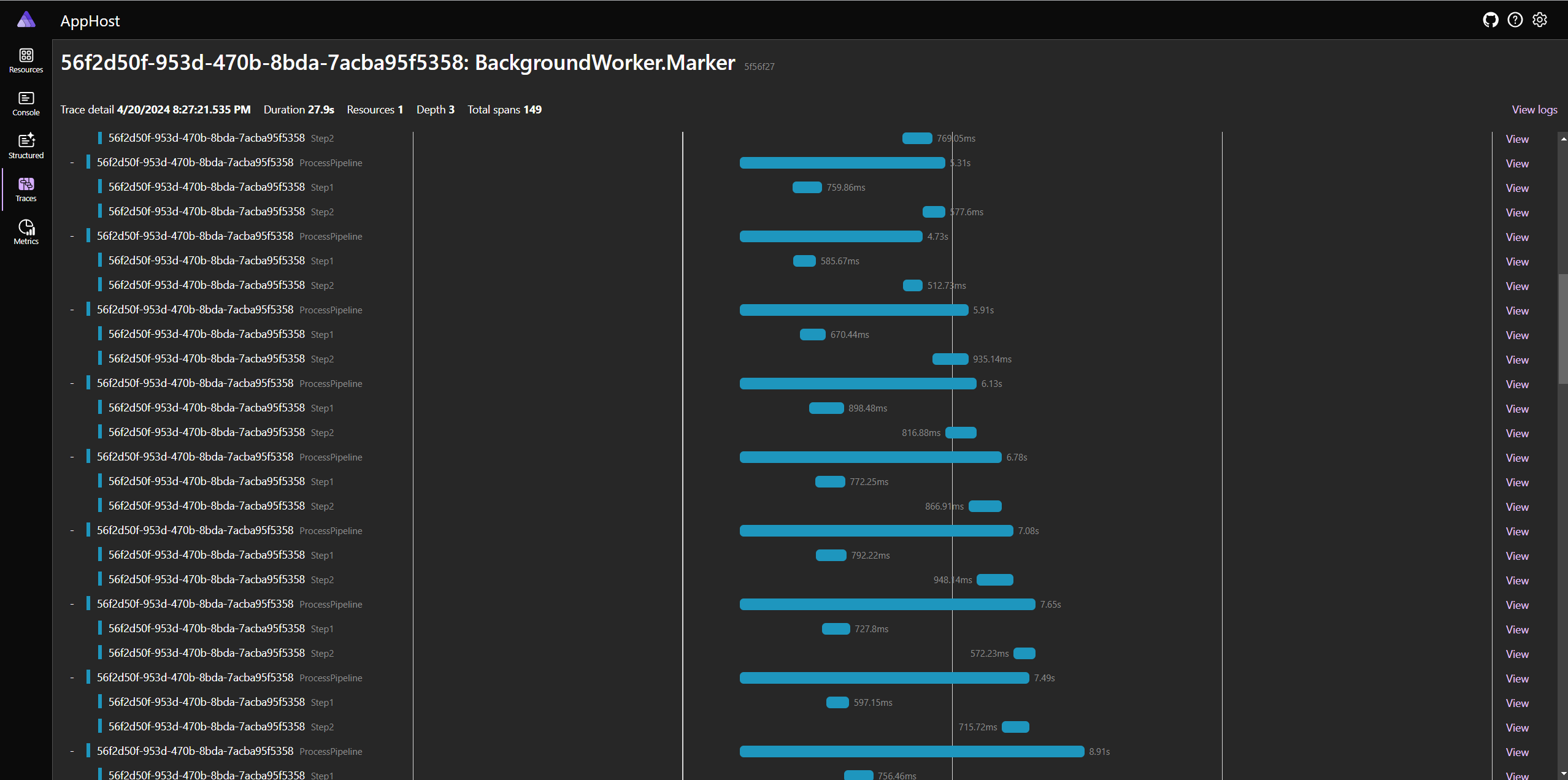The height and width of the screenshot is (780, 1568).
Task: Collapse the ProcessPipeline span lasting 5.31s
Action: click(x=72, y=162)
